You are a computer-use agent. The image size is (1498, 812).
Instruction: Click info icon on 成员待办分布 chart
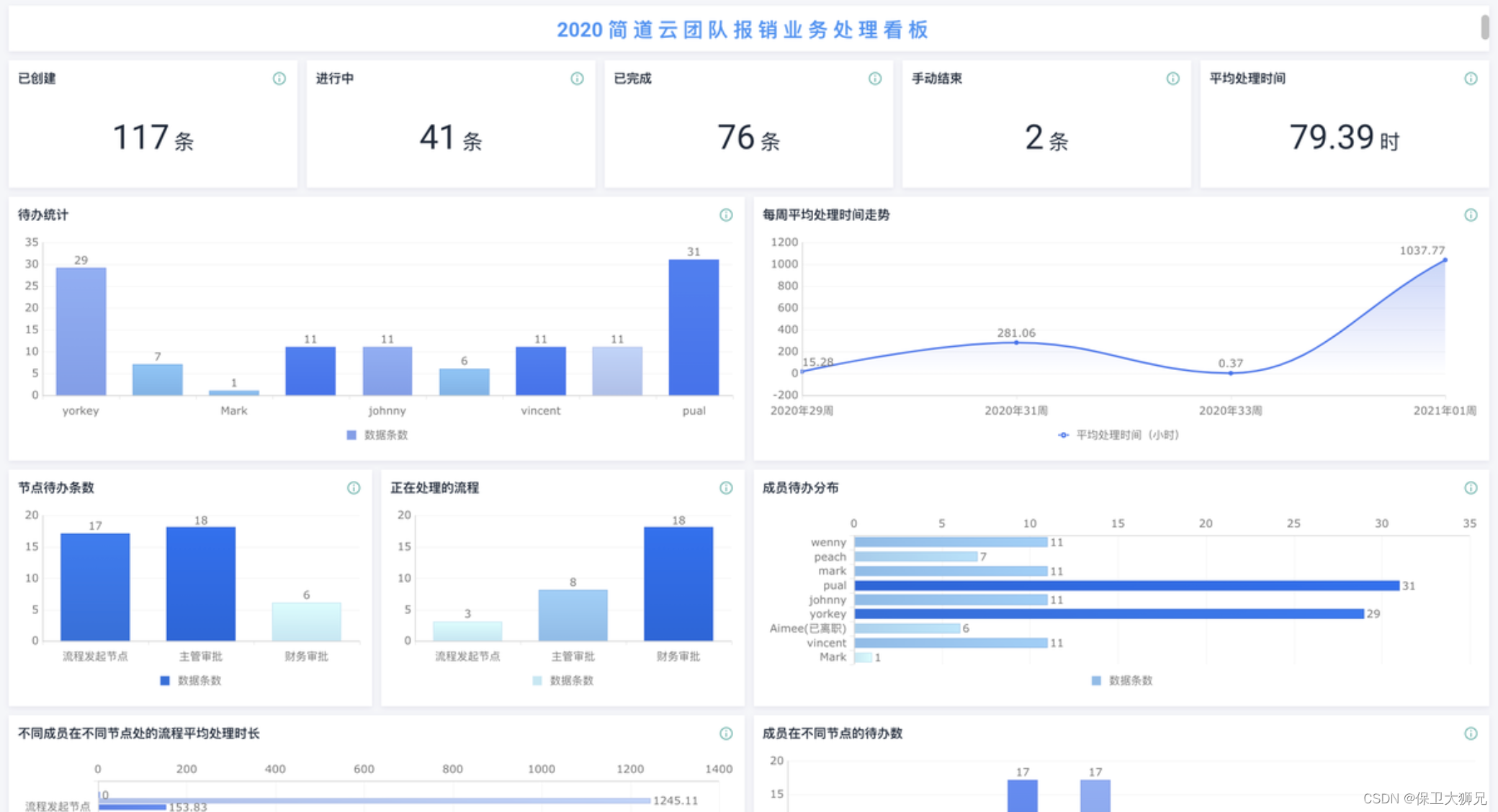(x=1471, y=488)
